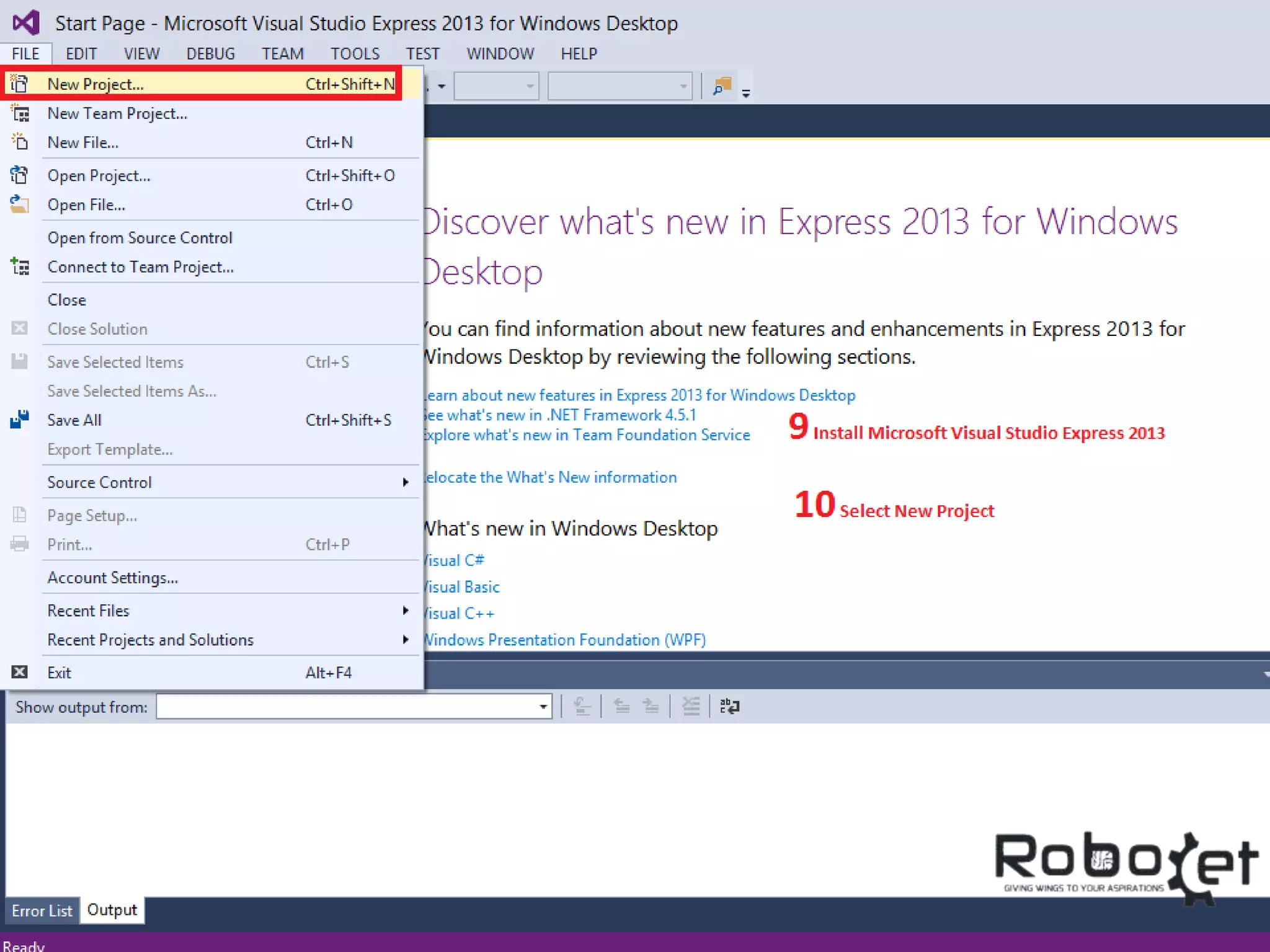Click the Open File folder icon

19,204
